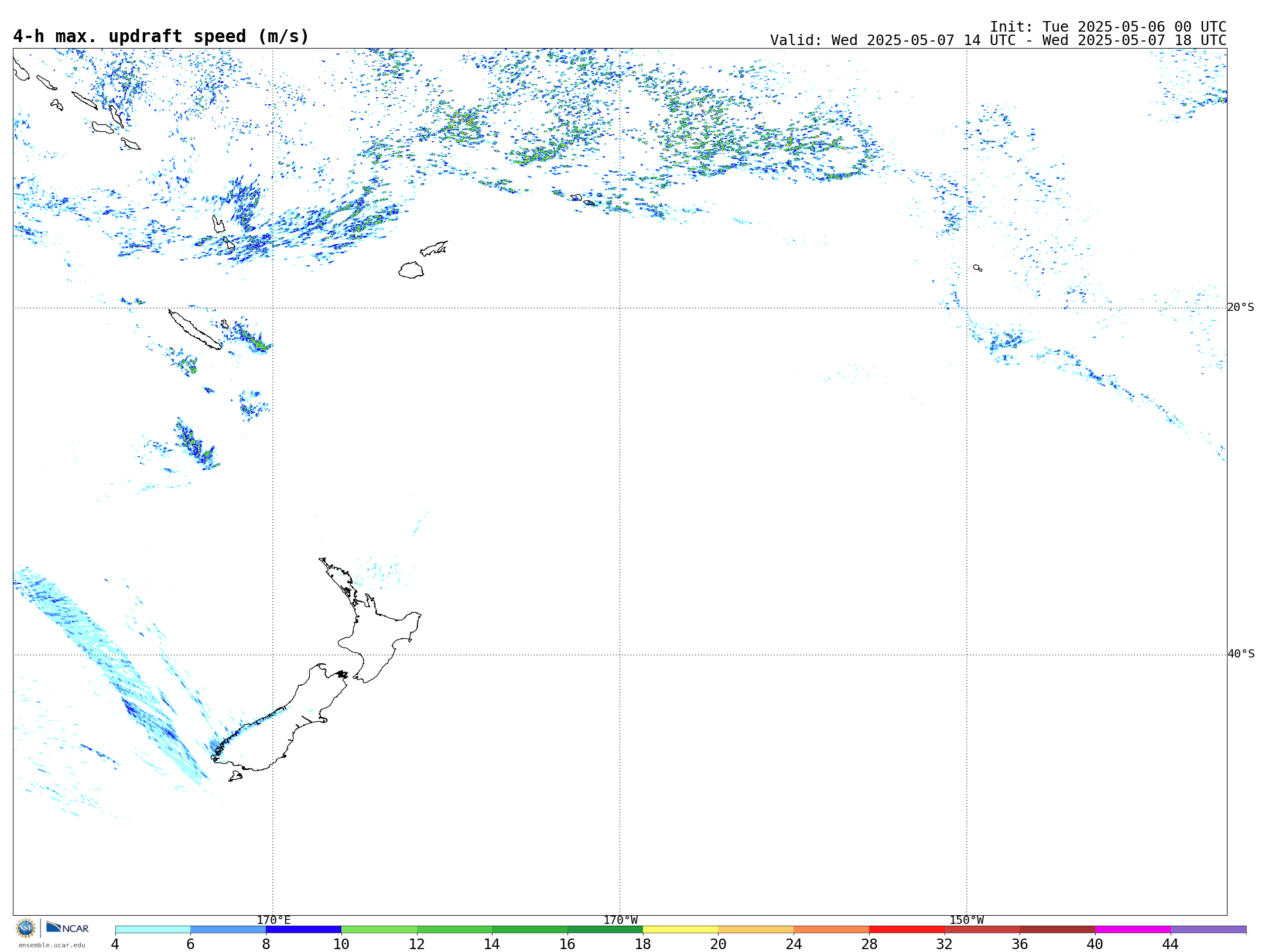Click the '150°W' longitude label
This screenshot has width=1265, height=952.
coord(967,920)
